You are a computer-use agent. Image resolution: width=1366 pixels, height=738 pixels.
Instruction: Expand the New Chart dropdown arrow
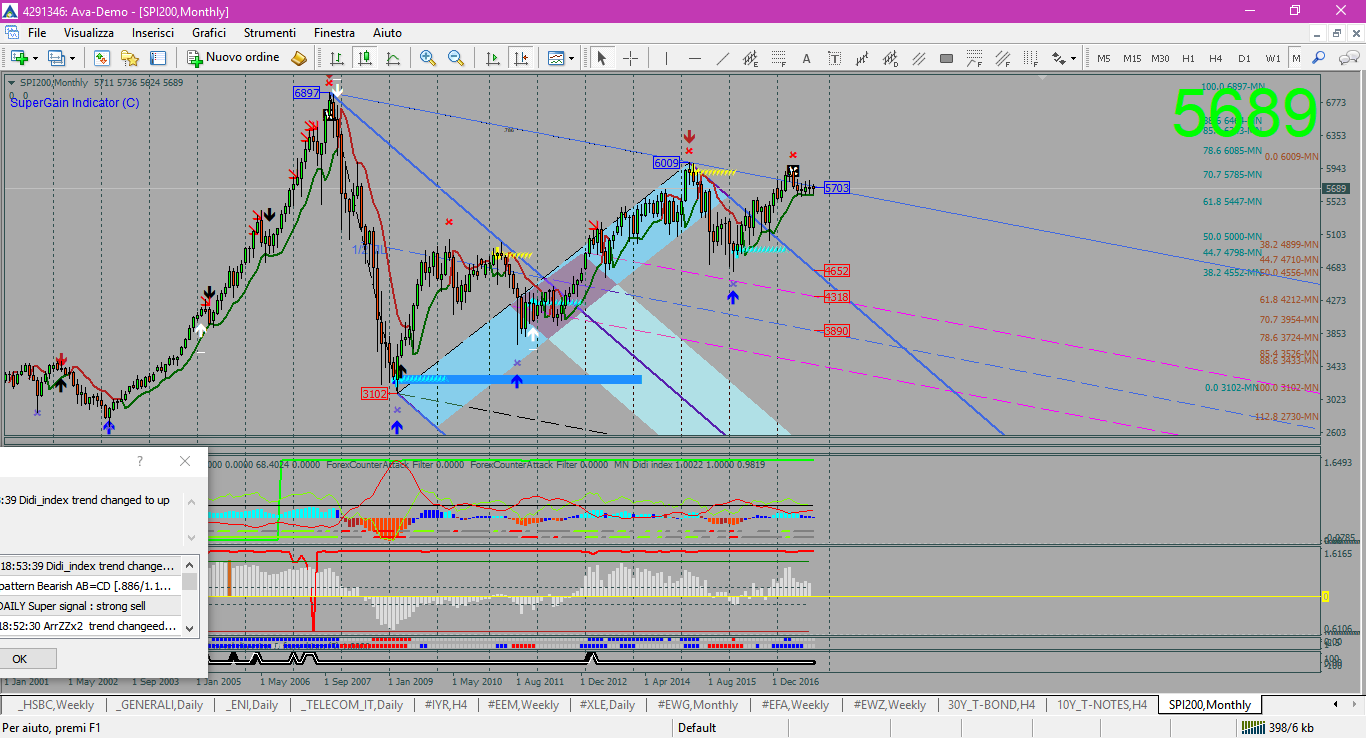tap(35, 58)
